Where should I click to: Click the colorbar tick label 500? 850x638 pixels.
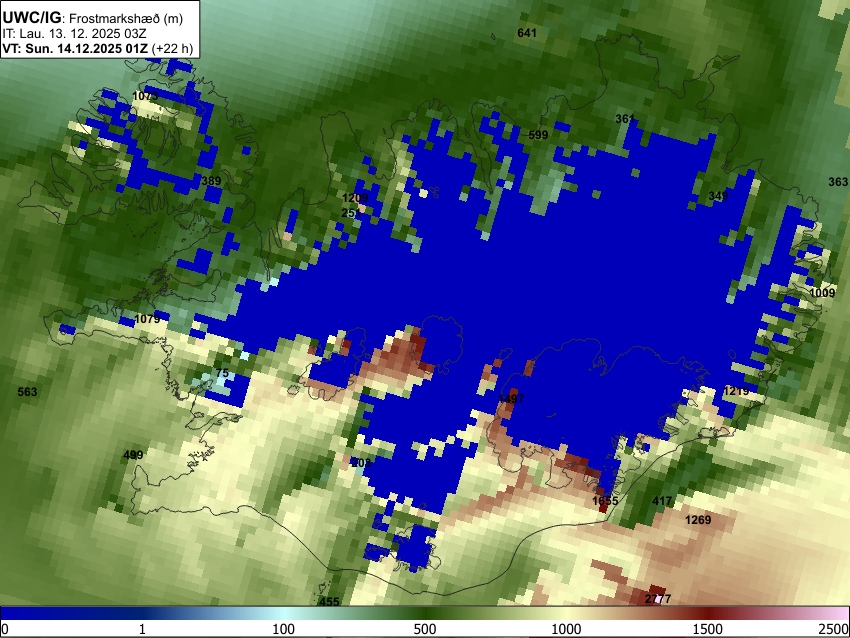(425, 629)
